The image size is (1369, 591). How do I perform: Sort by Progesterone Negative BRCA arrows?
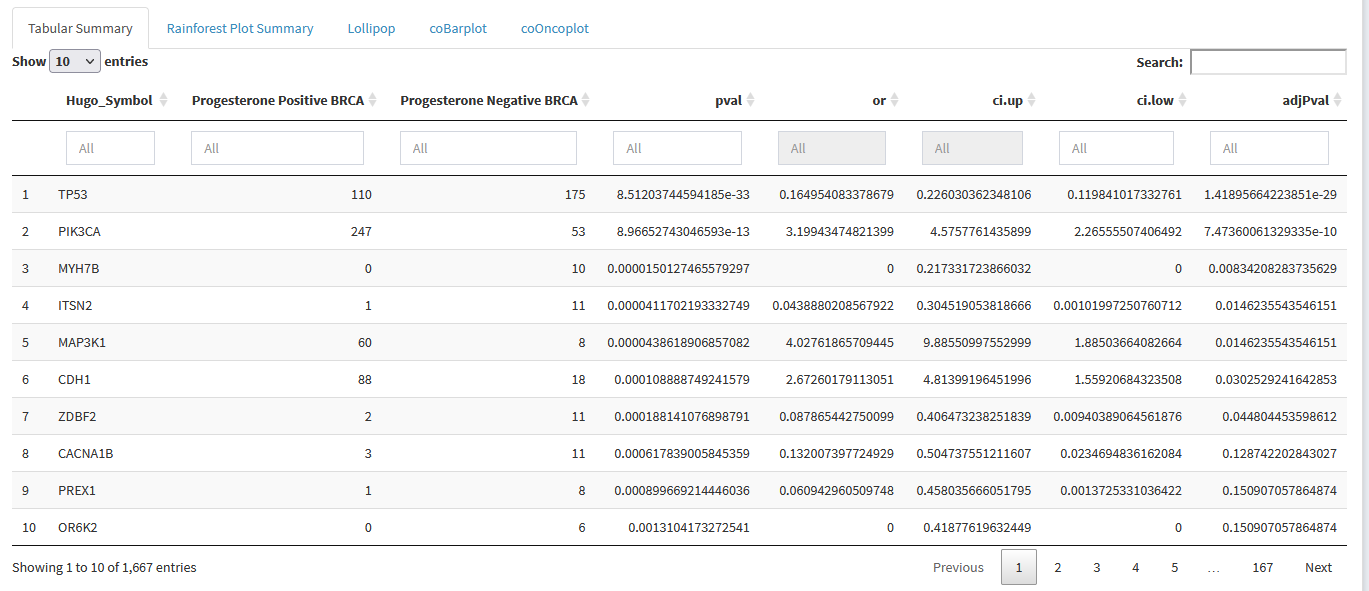[586, 100]
